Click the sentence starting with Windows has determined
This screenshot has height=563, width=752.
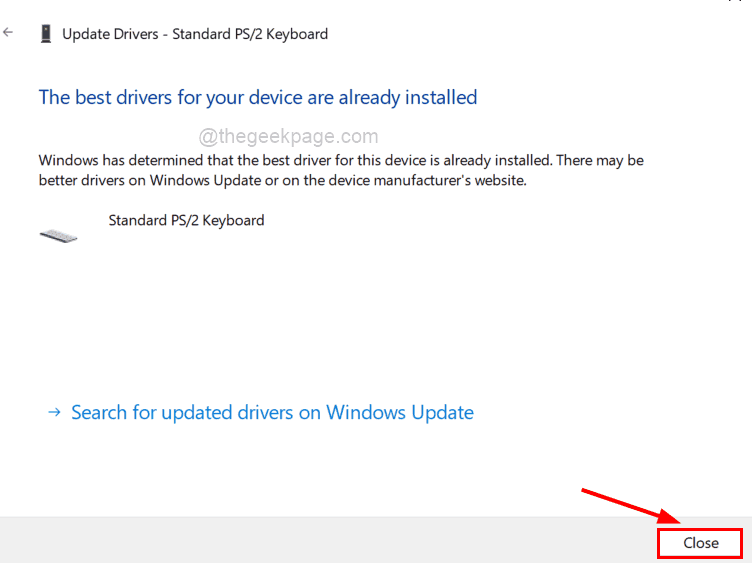(340, 160)
